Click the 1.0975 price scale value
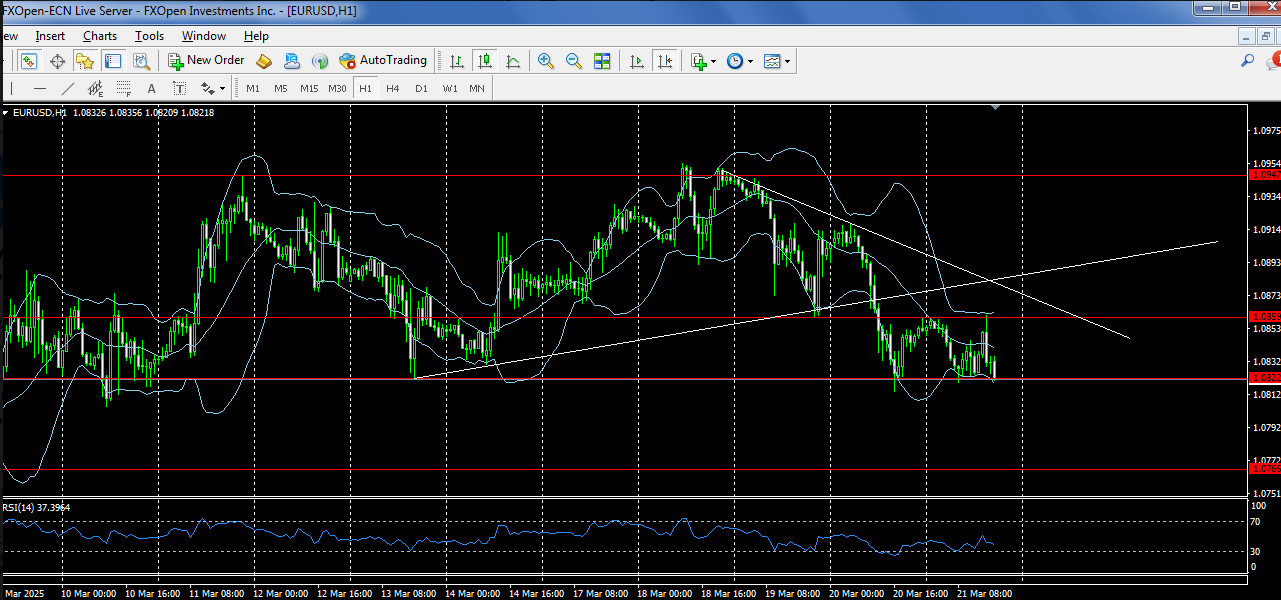The height and width of the screenshot is (600, 1281). (x=1266, y=131)
